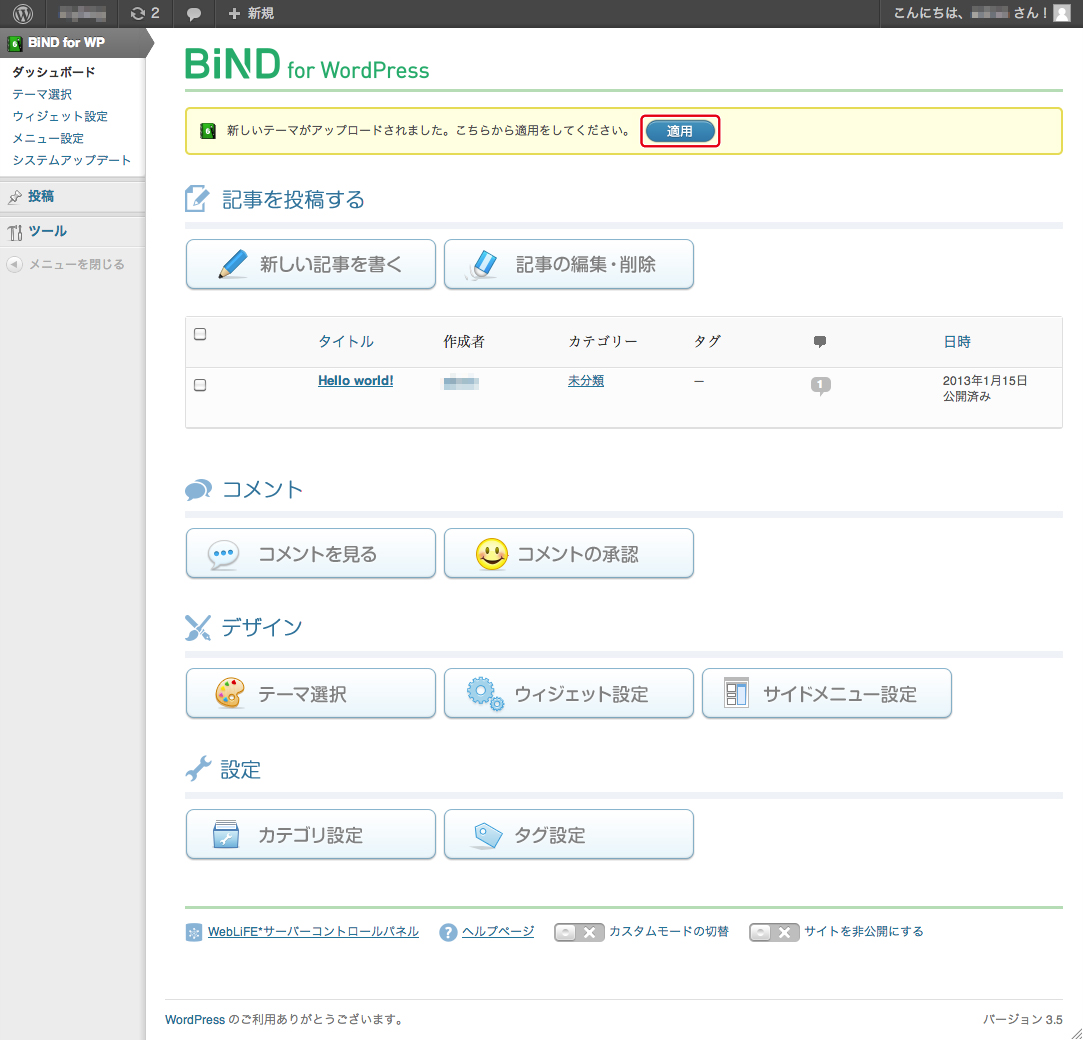The image size is (1083, 1040).
Task: Click the タグ設定 button
Action: pos(568,834)
